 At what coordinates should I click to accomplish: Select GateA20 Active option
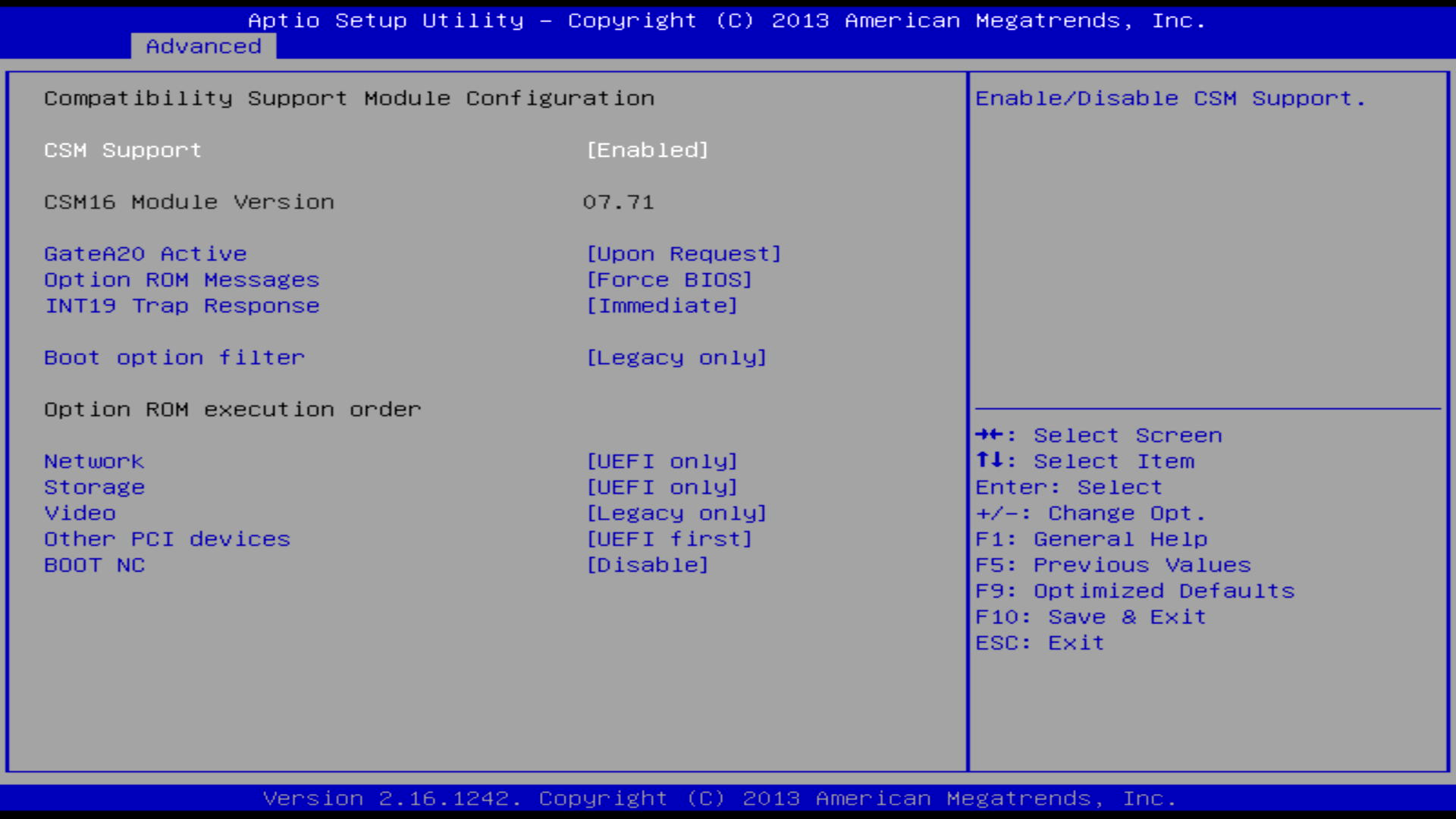[x=143, y=253]
